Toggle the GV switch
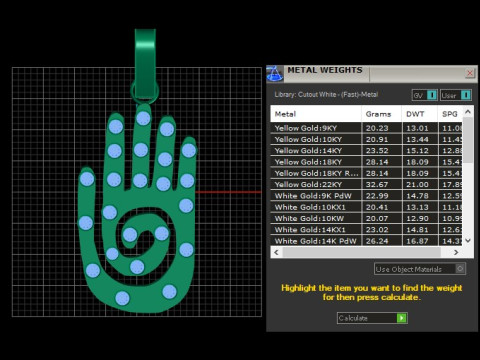The height and width of the screenshot is (360, 480). pyautogui.click(x=424, y=95)
